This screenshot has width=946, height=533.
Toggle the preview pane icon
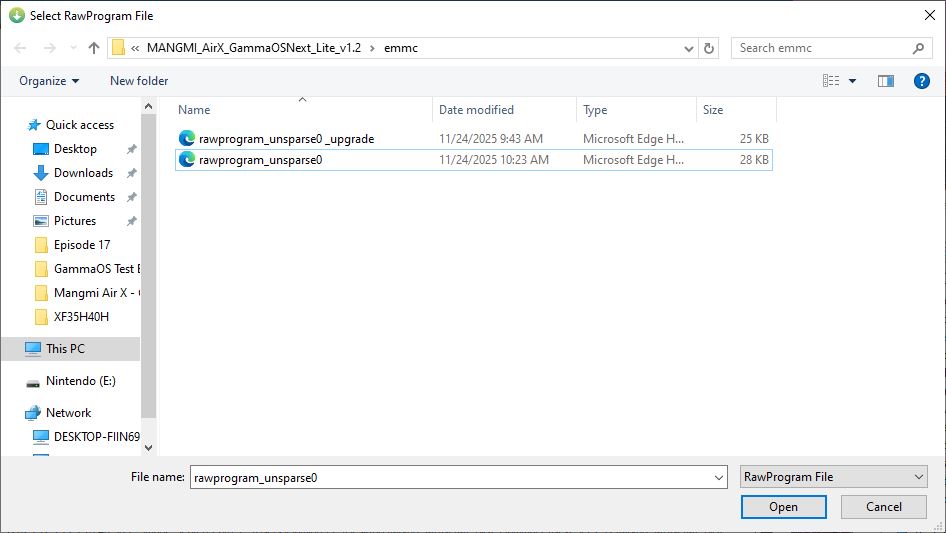point(885,81)
